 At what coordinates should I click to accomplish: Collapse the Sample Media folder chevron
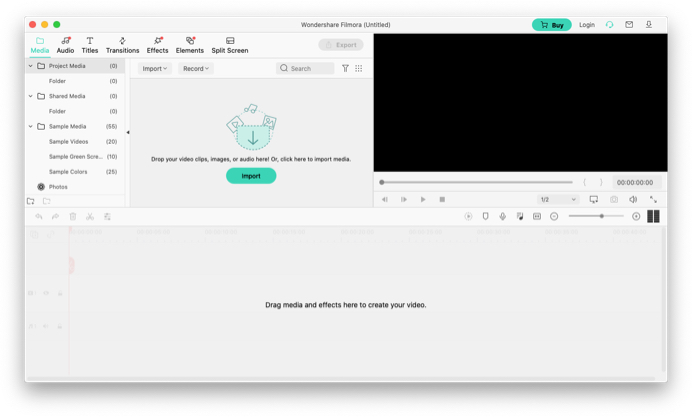click(30, 126)
